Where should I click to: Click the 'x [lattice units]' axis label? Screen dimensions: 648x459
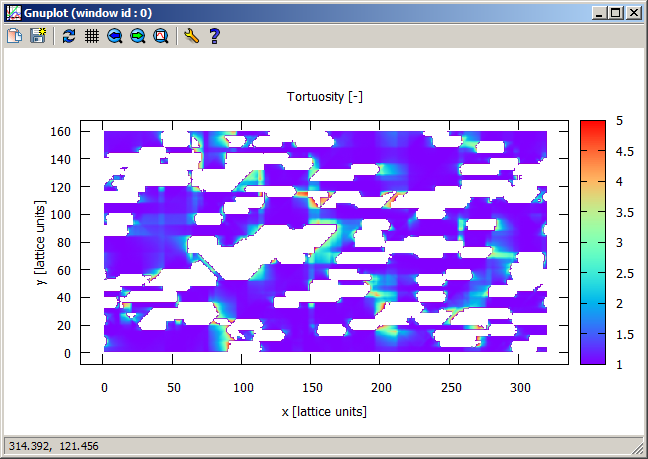tap(324, 410)
